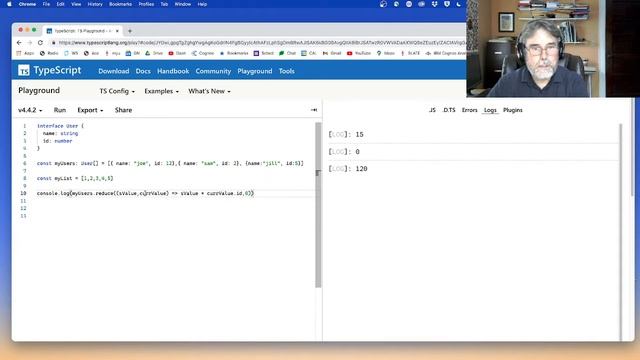Click the code editor vertical scrollbar
The image size is (640, 360).
pos(318,205)
